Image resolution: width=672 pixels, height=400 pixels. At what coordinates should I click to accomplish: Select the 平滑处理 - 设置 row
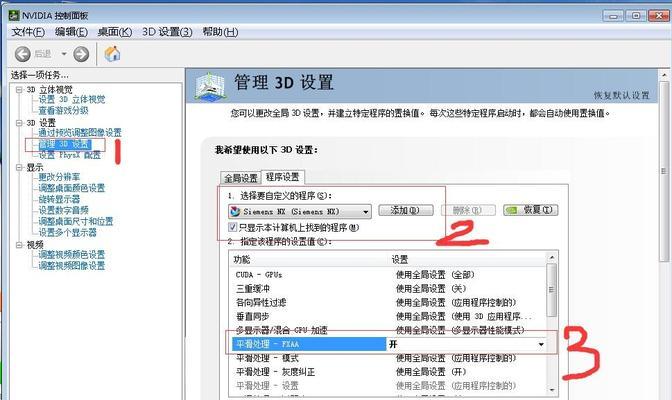pyautogui.click(x=388, y=386)
